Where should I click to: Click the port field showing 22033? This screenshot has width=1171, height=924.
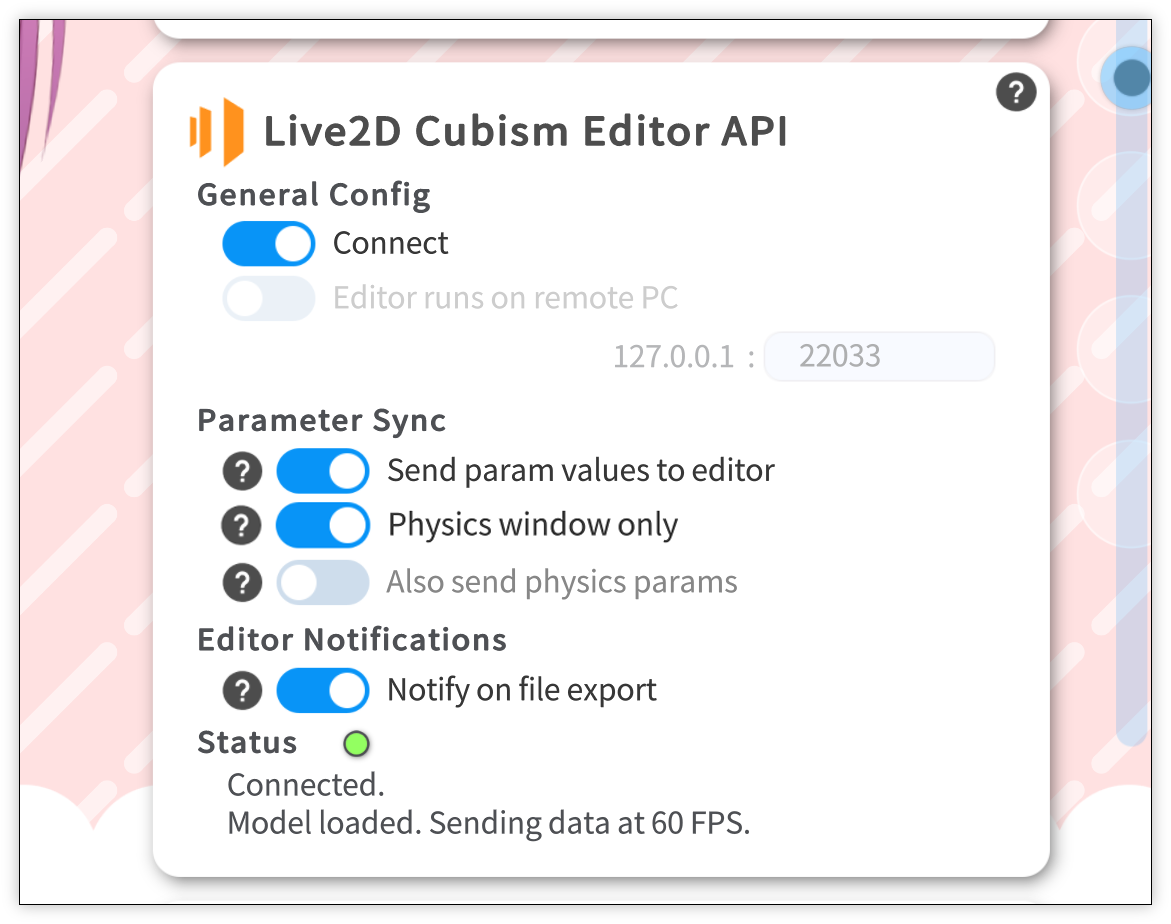[x=878, y=357]
